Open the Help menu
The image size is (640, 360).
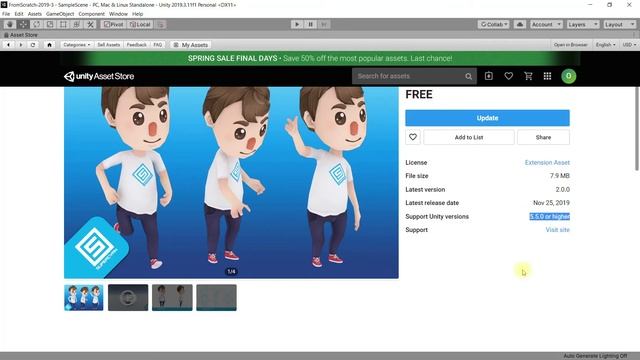click(138, 14)
